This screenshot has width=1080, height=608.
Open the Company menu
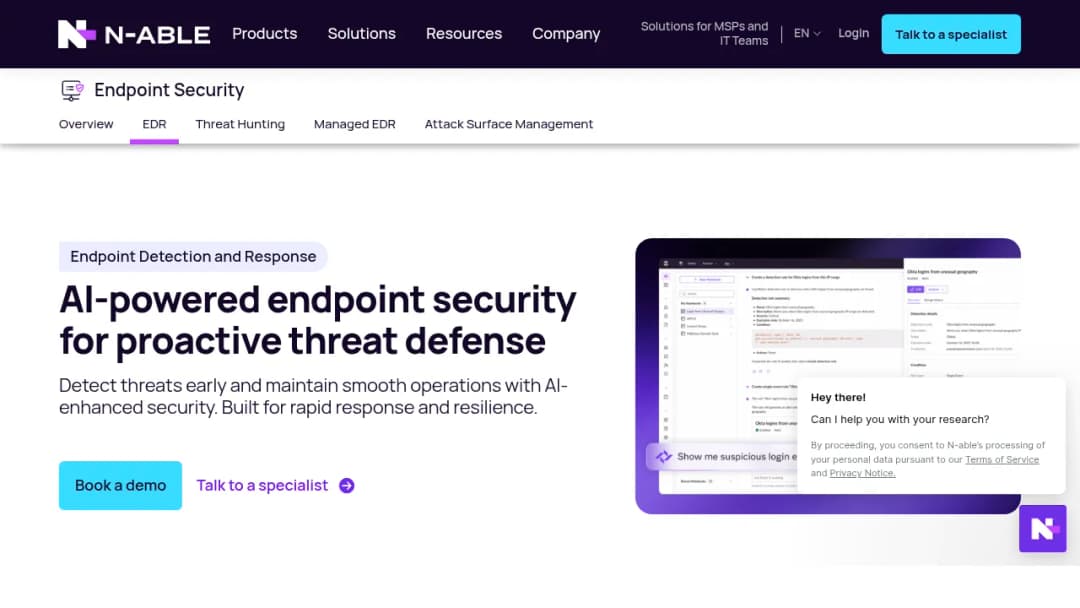coord(566,34)
